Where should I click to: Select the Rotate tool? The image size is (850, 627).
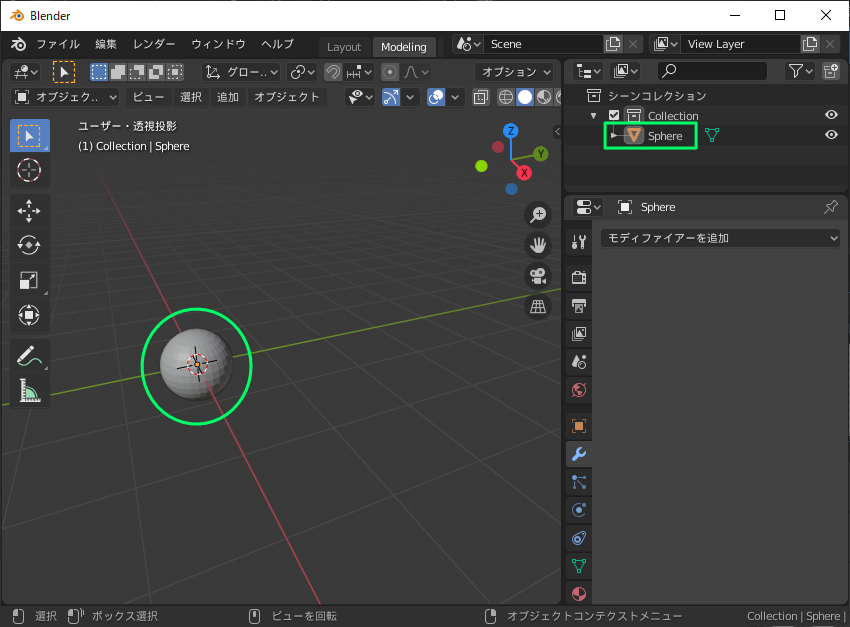[29, 245]
